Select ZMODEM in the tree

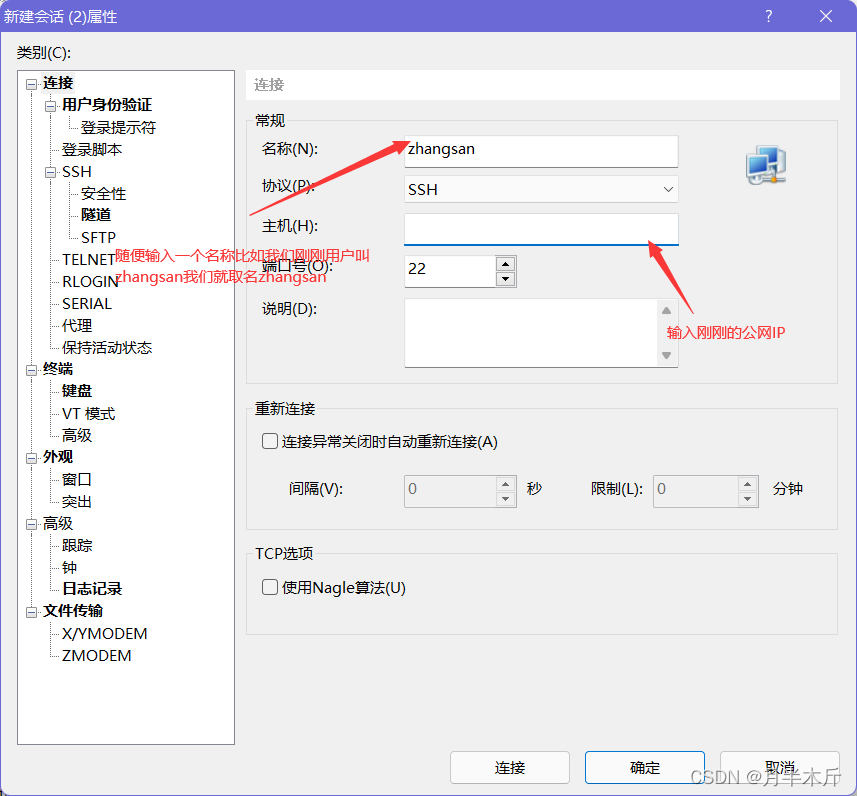pos(97,655)
